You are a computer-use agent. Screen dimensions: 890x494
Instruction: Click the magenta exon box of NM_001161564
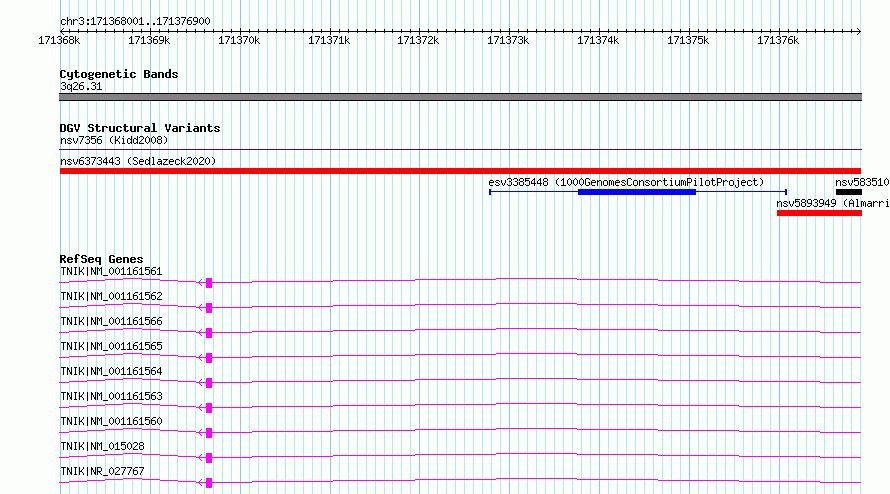tap(209, 383)
